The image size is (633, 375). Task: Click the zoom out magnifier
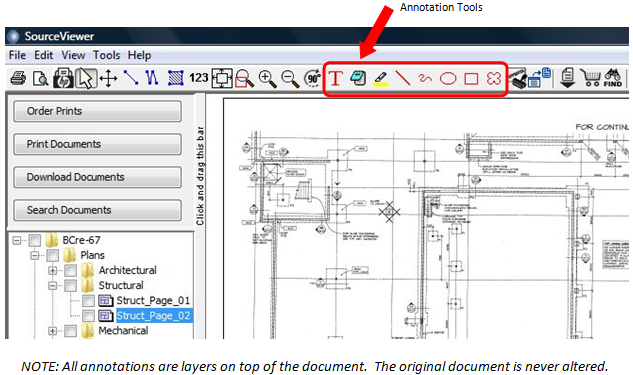coord(290,78)
